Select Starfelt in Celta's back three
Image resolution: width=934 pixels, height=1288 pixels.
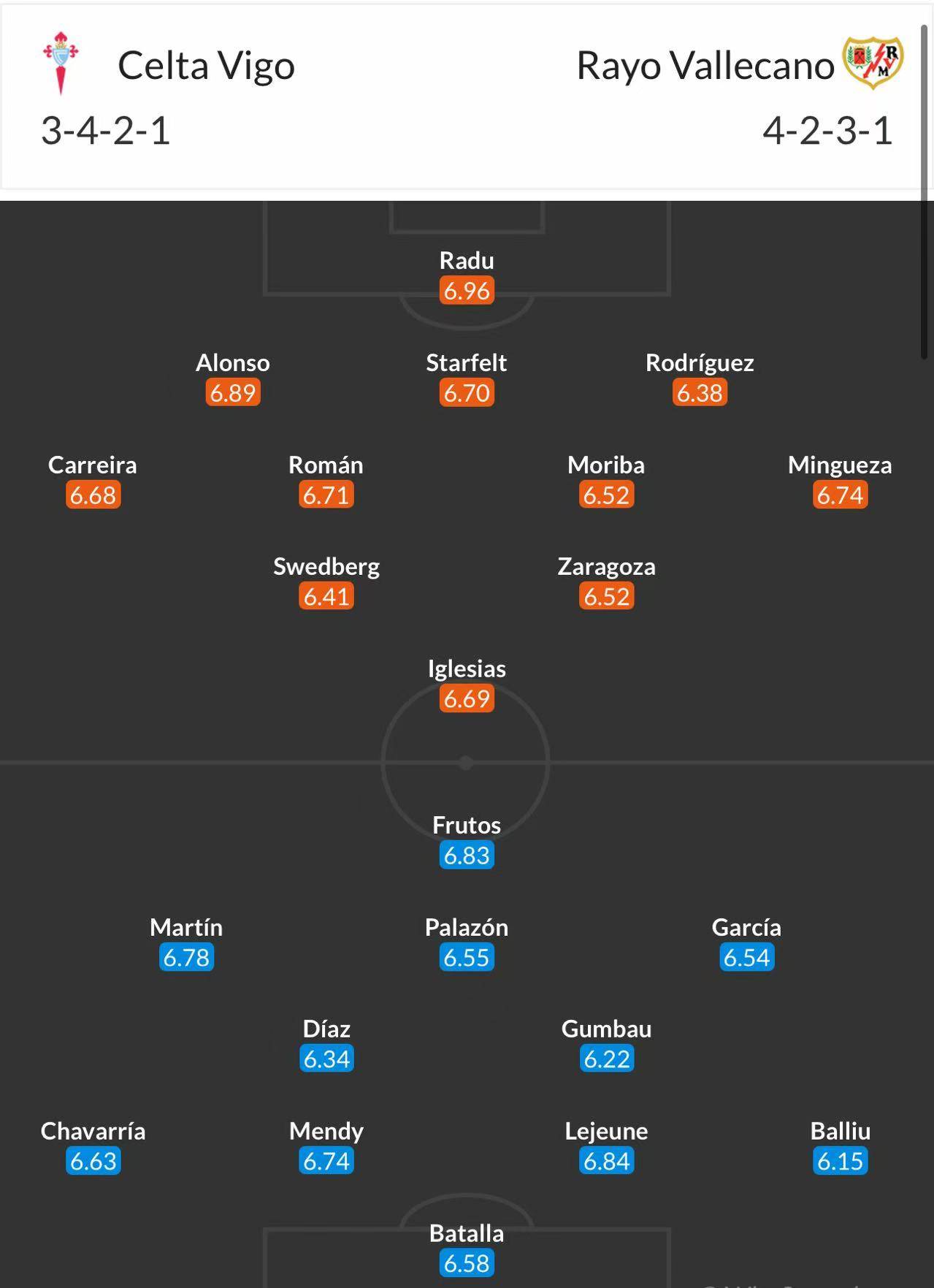point(467,363)
